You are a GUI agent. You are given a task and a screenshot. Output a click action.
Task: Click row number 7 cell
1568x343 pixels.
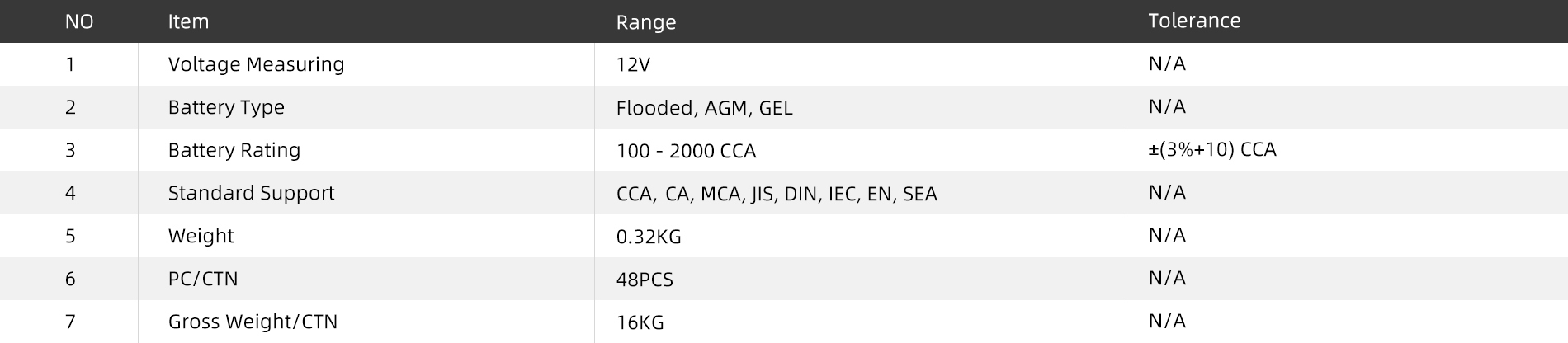tap(70, 322)
